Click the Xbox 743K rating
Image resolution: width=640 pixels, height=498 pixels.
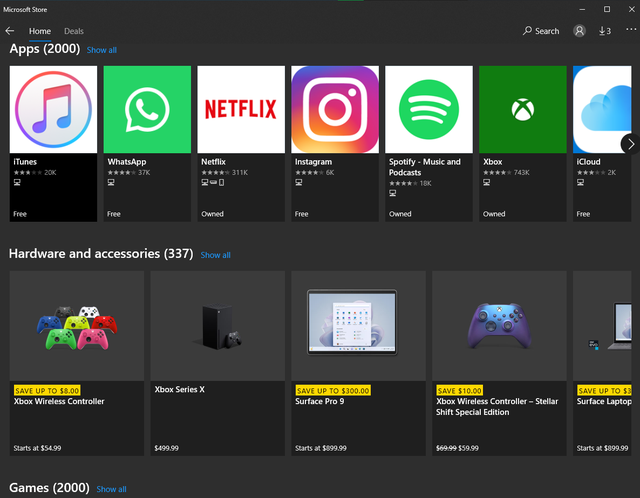506,173
